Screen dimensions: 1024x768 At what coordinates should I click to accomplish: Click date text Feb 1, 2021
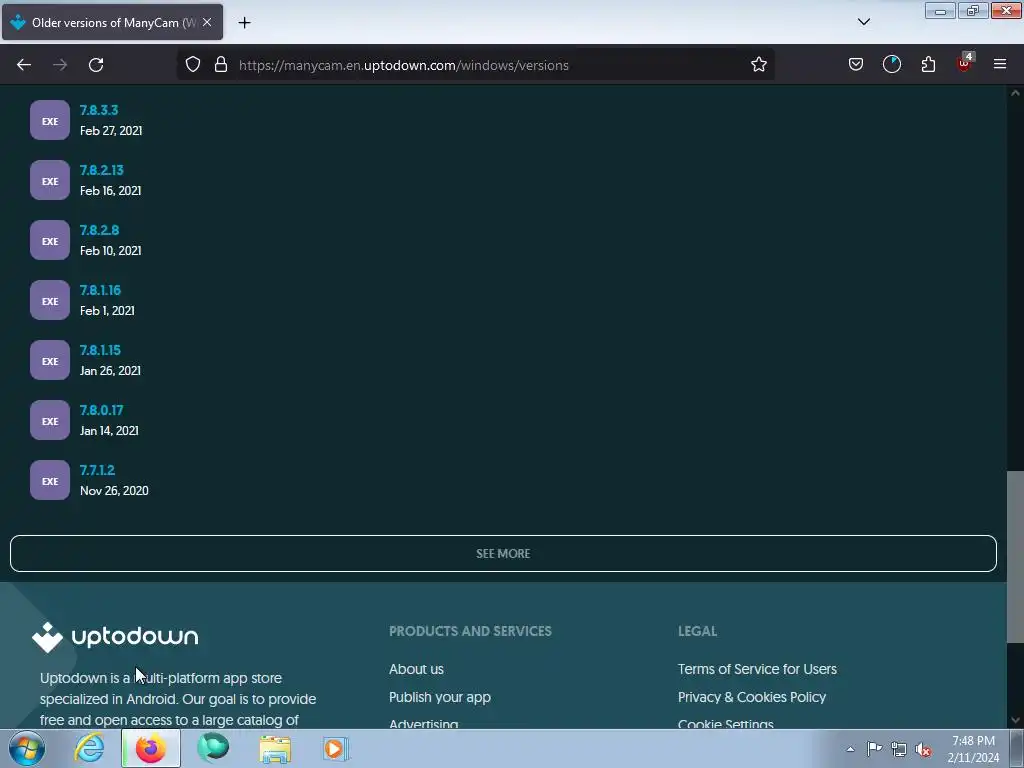click(x=107, y=310)
